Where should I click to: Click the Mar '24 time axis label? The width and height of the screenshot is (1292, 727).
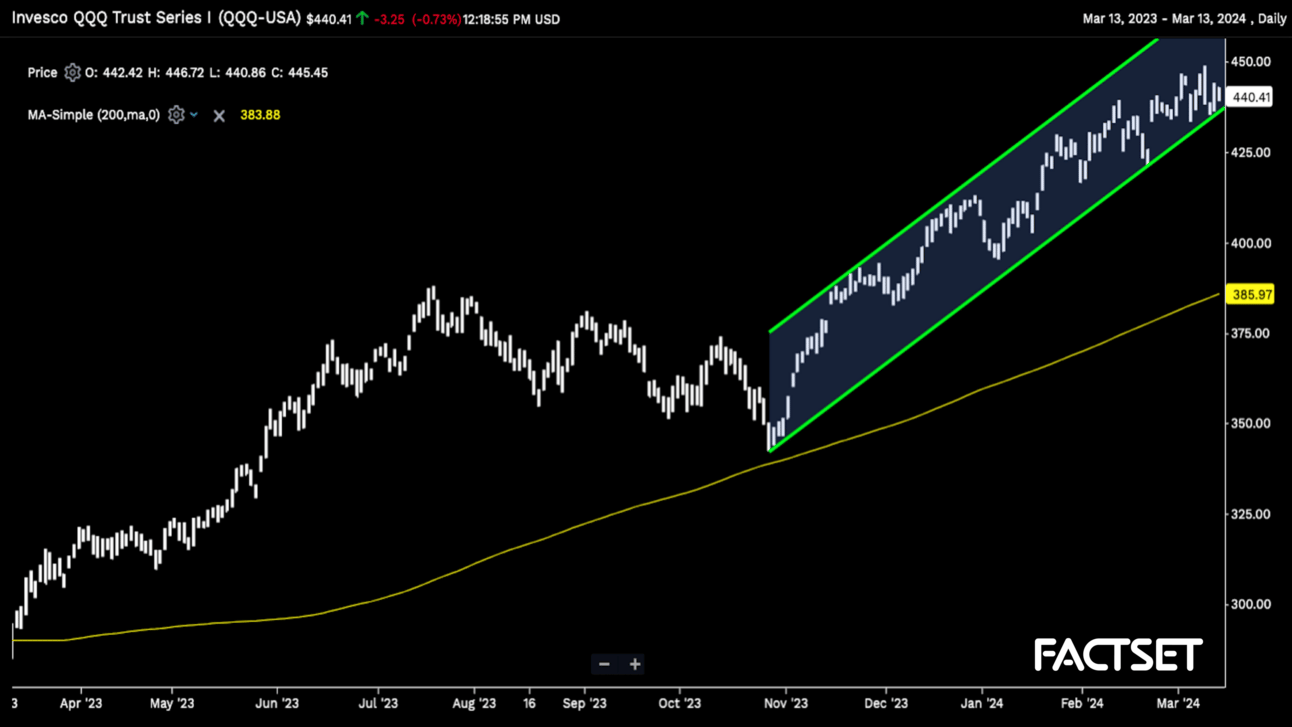tap(1178, 703)
